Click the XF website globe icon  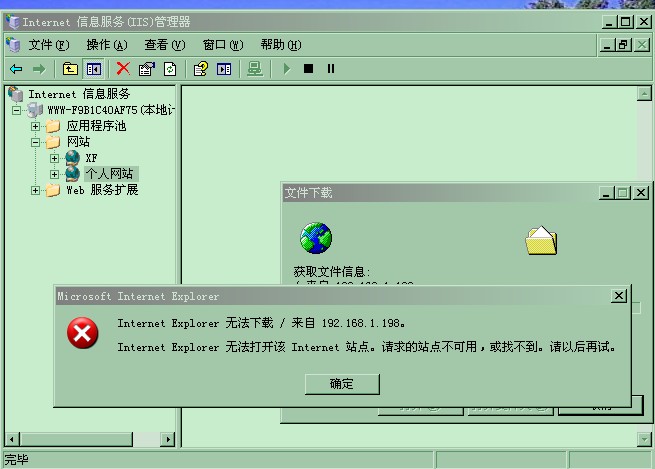(x=72, y=158)
